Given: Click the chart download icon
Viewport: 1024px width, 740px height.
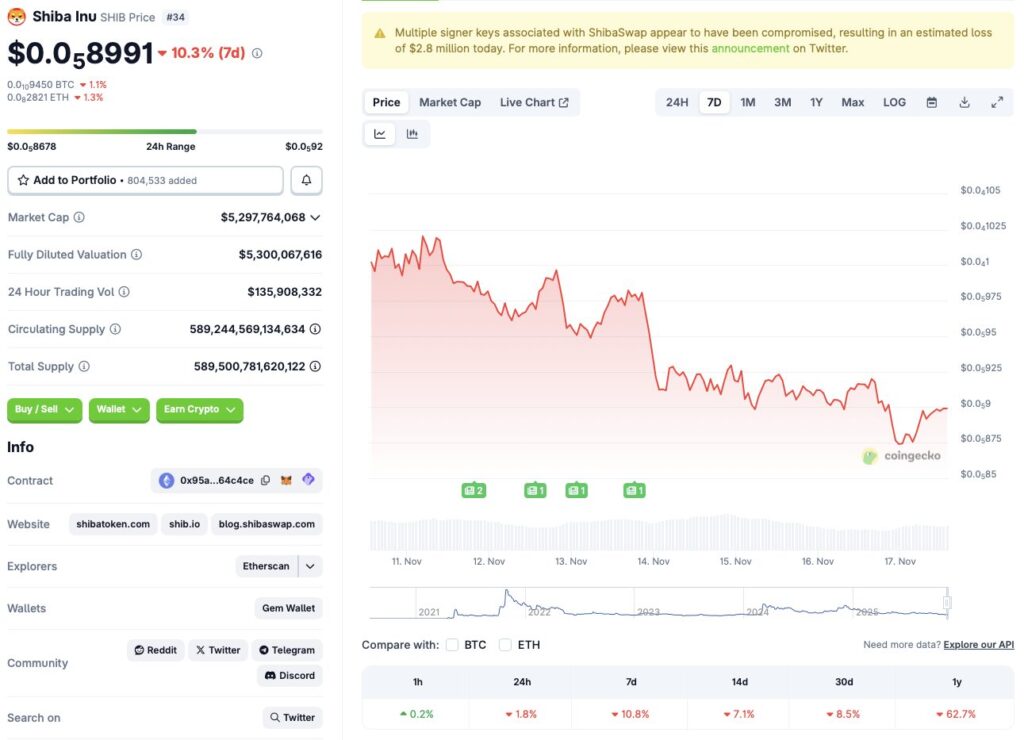Looking at the screenshot, I should coord(963,102).
